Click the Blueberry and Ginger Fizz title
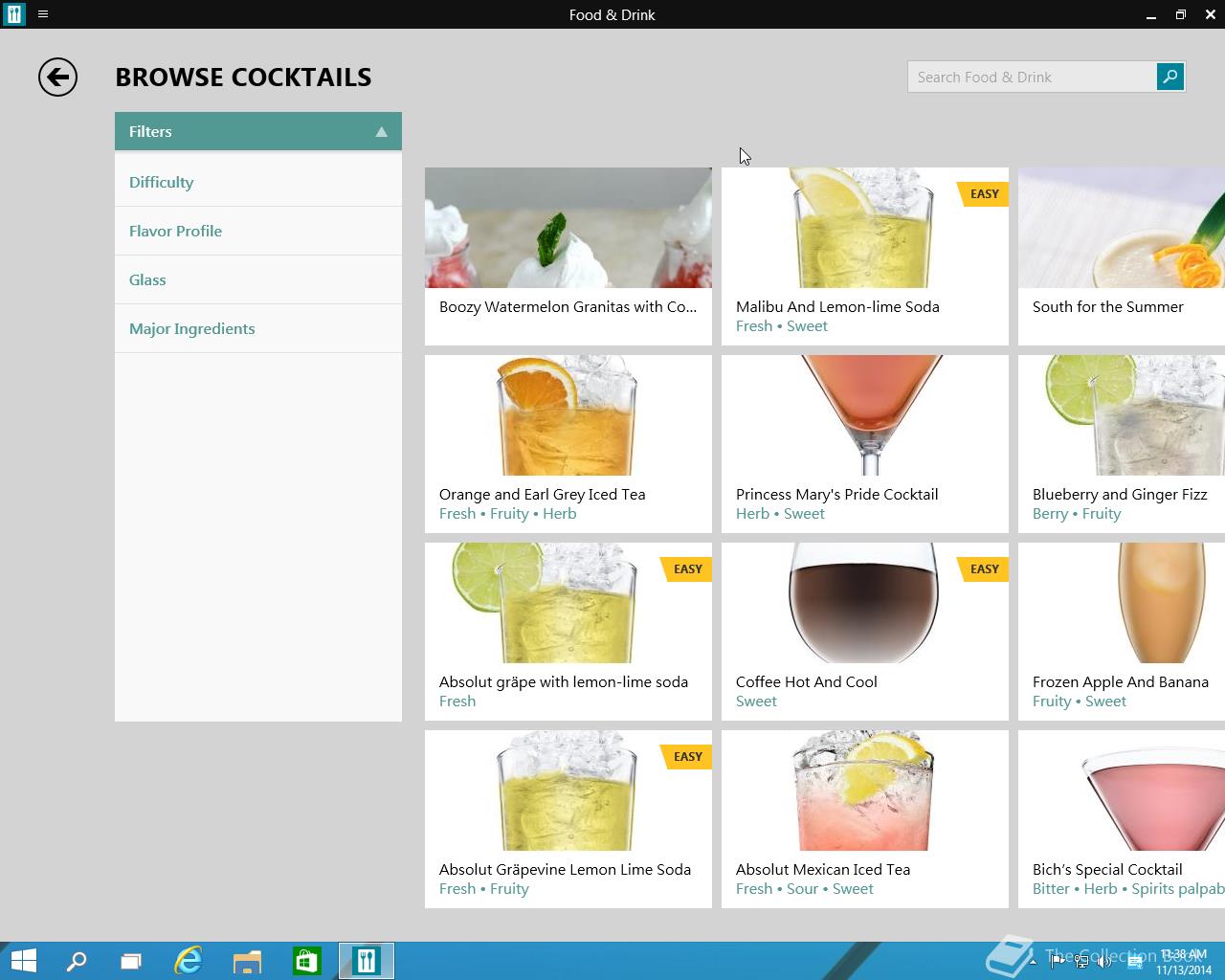The height and width of the screenshot is (980, 1225). pos(1120,495)
